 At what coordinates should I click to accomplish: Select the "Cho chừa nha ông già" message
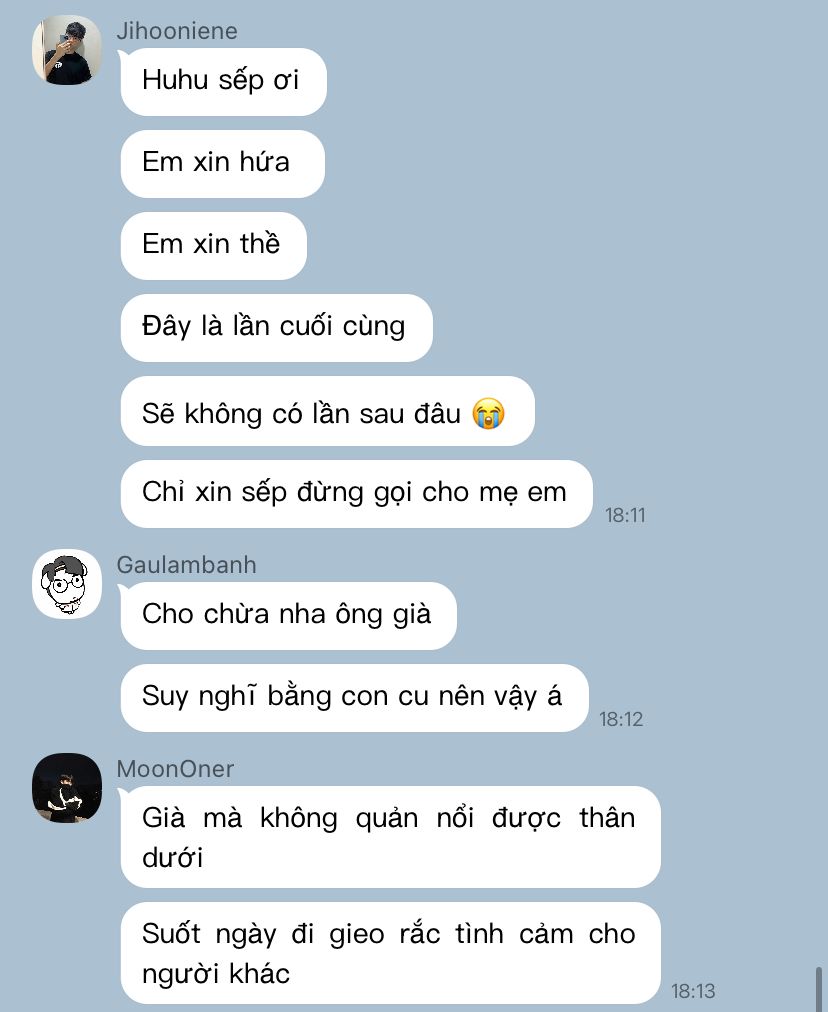coord(288,616)
